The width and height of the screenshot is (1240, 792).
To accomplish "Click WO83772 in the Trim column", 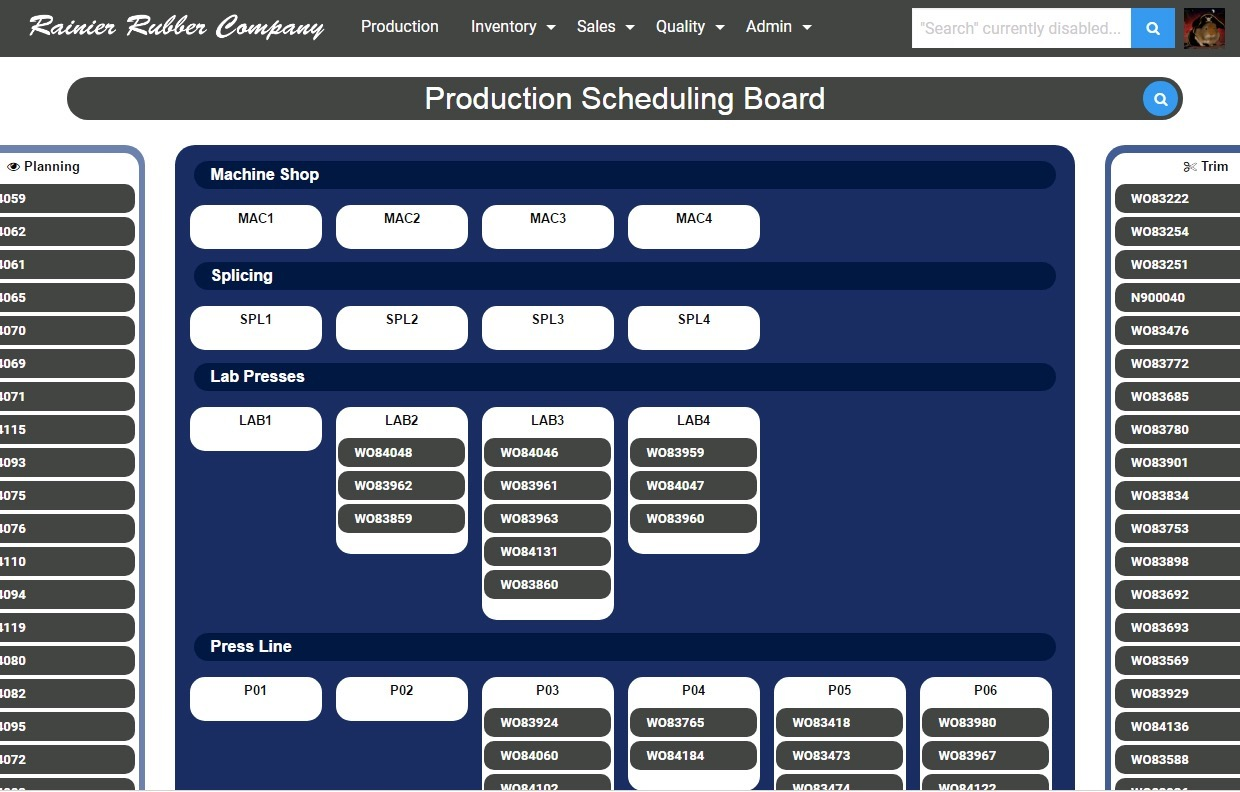I will point(1178,364).
